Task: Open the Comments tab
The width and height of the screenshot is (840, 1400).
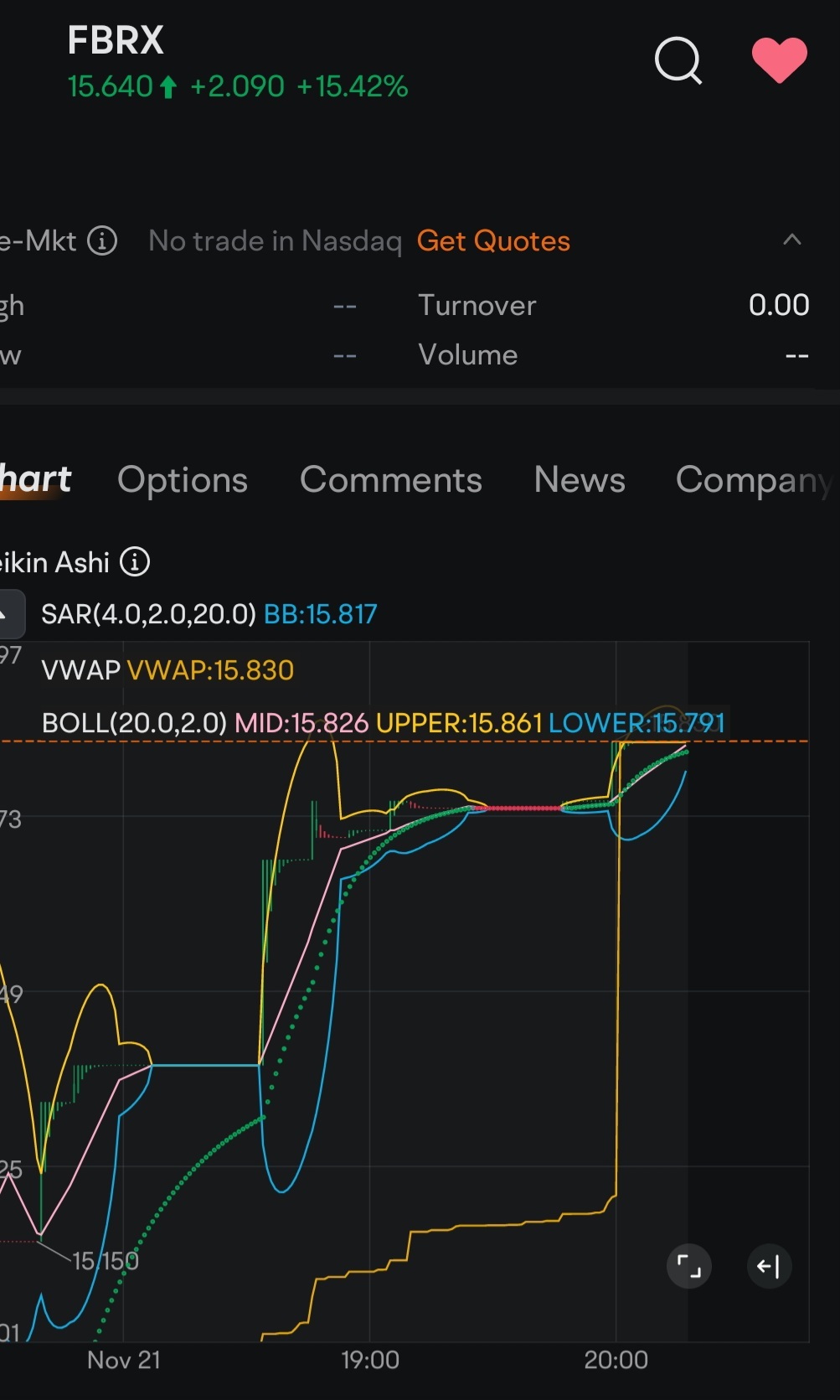Action: [x=391, y=479]
